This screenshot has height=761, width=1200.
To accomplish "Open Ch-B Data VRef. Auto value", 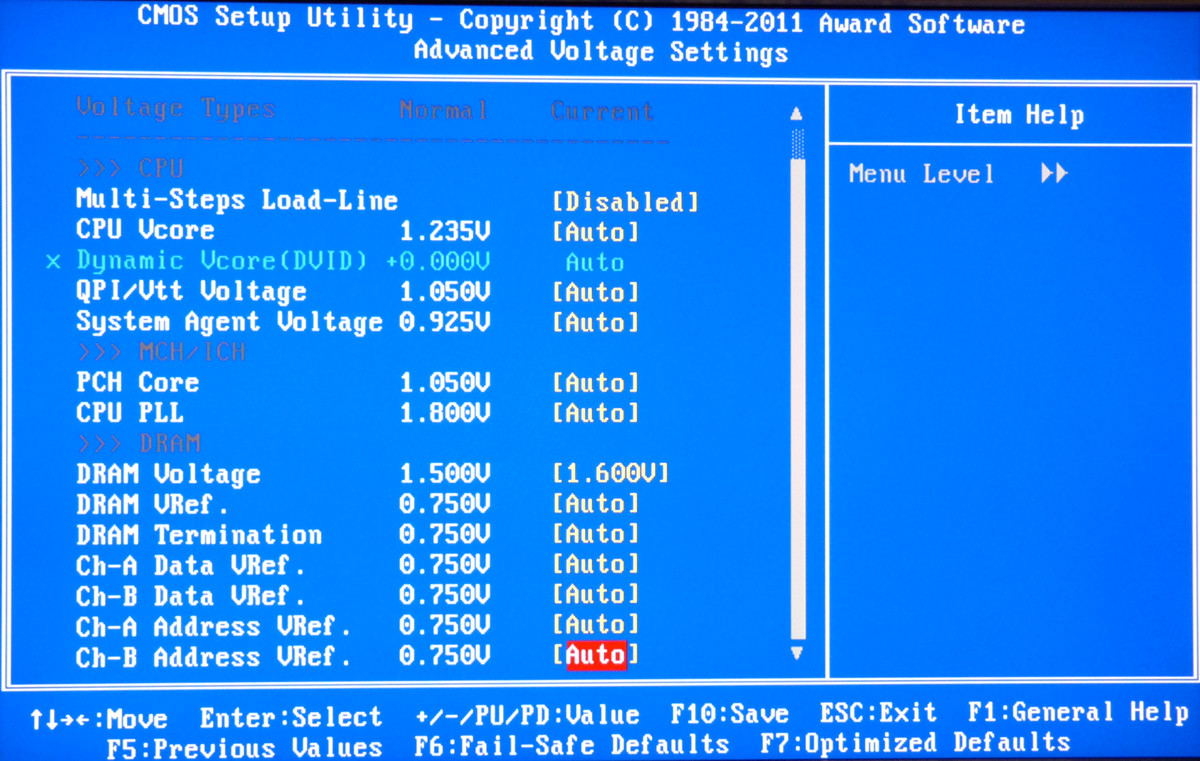I will click(595, 595).
